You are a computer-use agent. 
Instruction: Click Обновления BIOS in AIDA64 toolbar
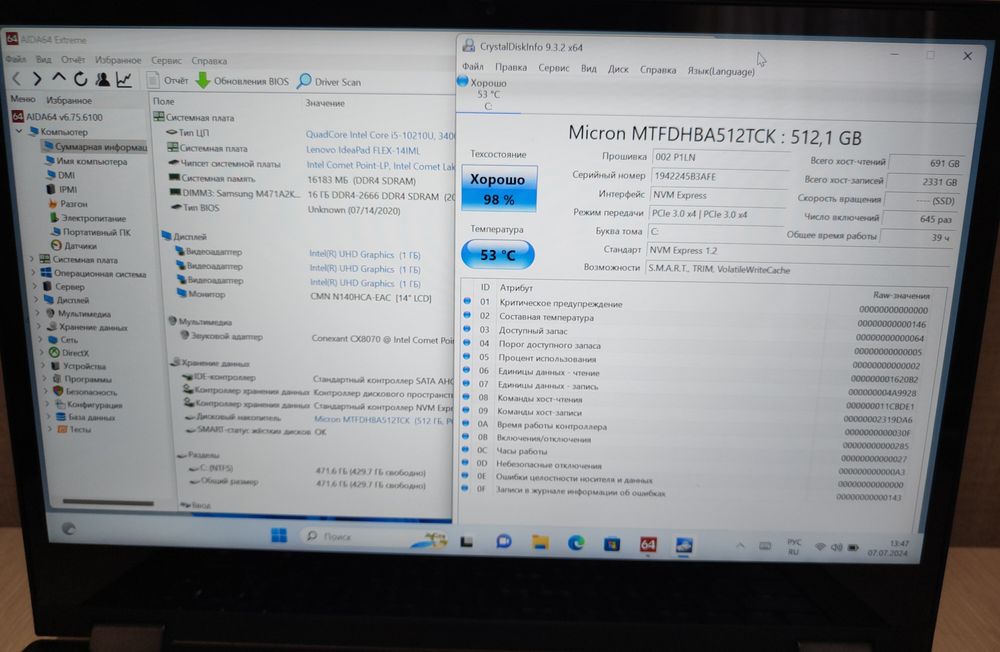click(x=242, y=81)
